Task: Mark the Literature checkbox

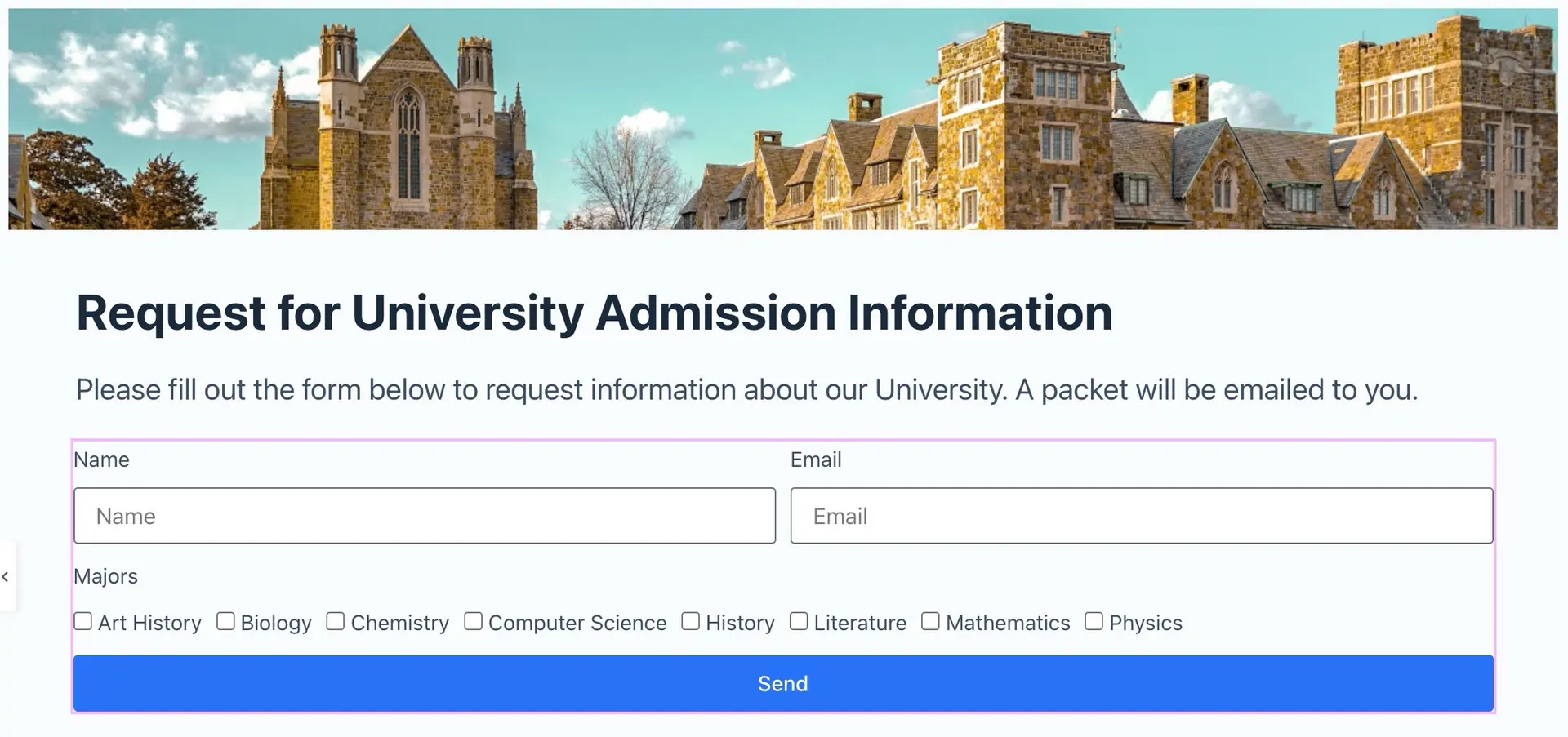Action: (799, 622)
